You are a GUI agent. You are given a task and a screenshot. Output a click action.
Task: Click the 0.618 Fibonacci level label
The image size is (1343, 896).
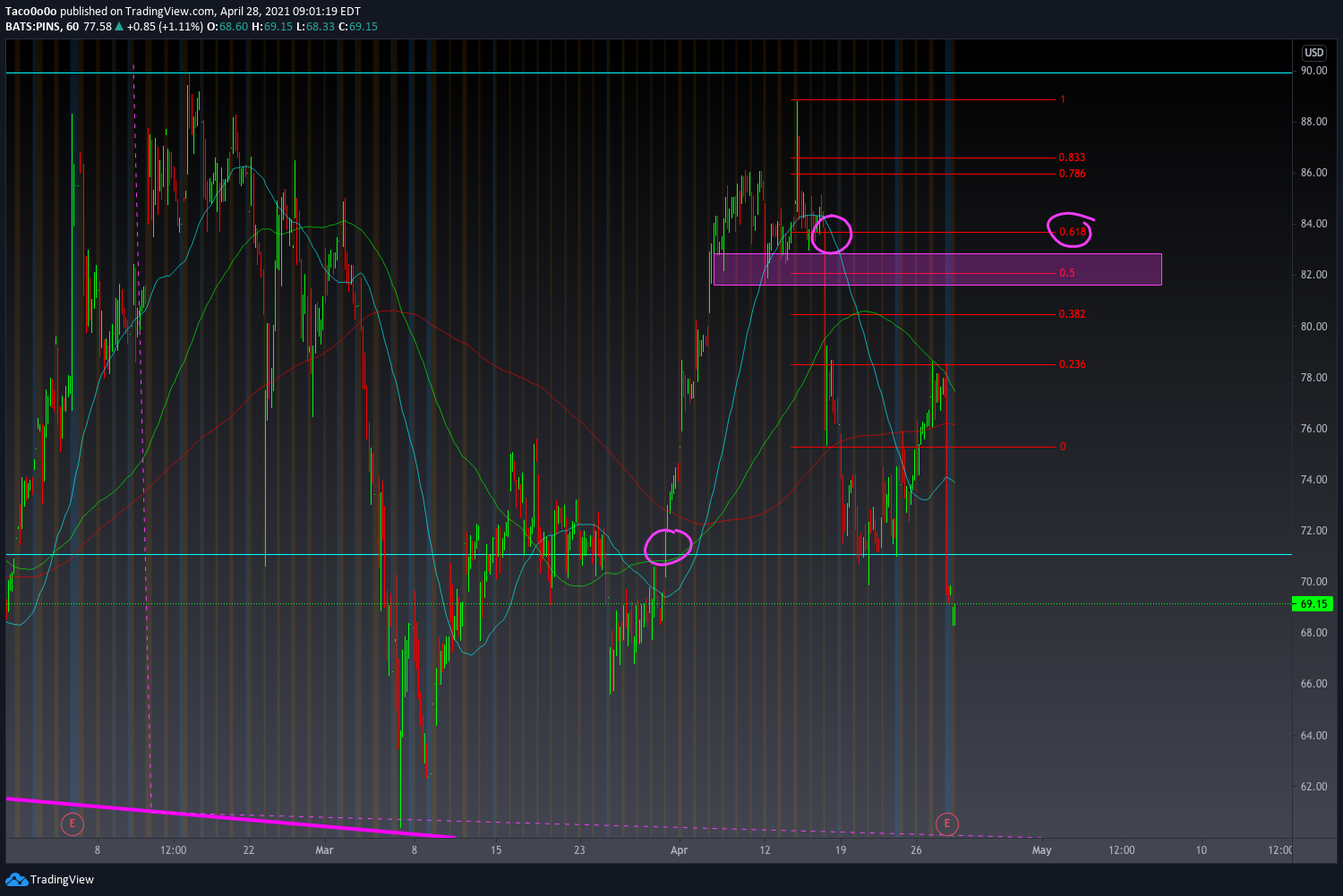point(1072,232)
